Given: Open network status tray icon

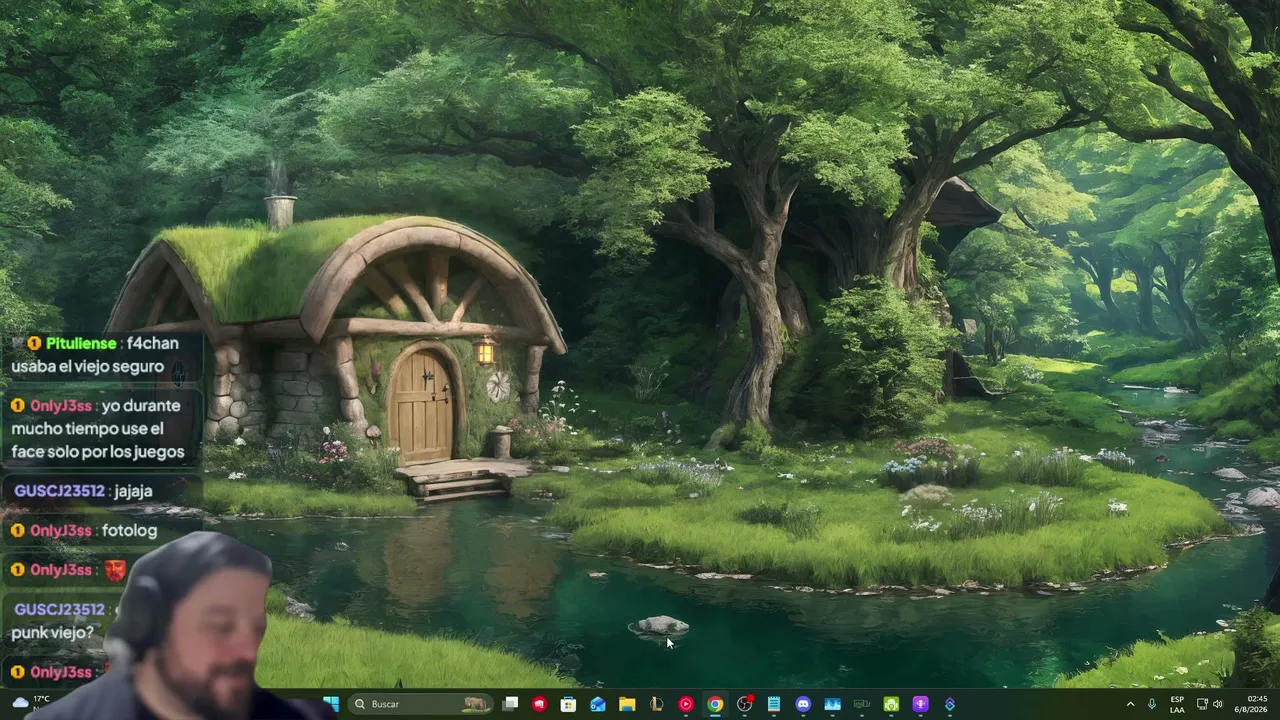Looking at the screenshot, I should 1202,704.
